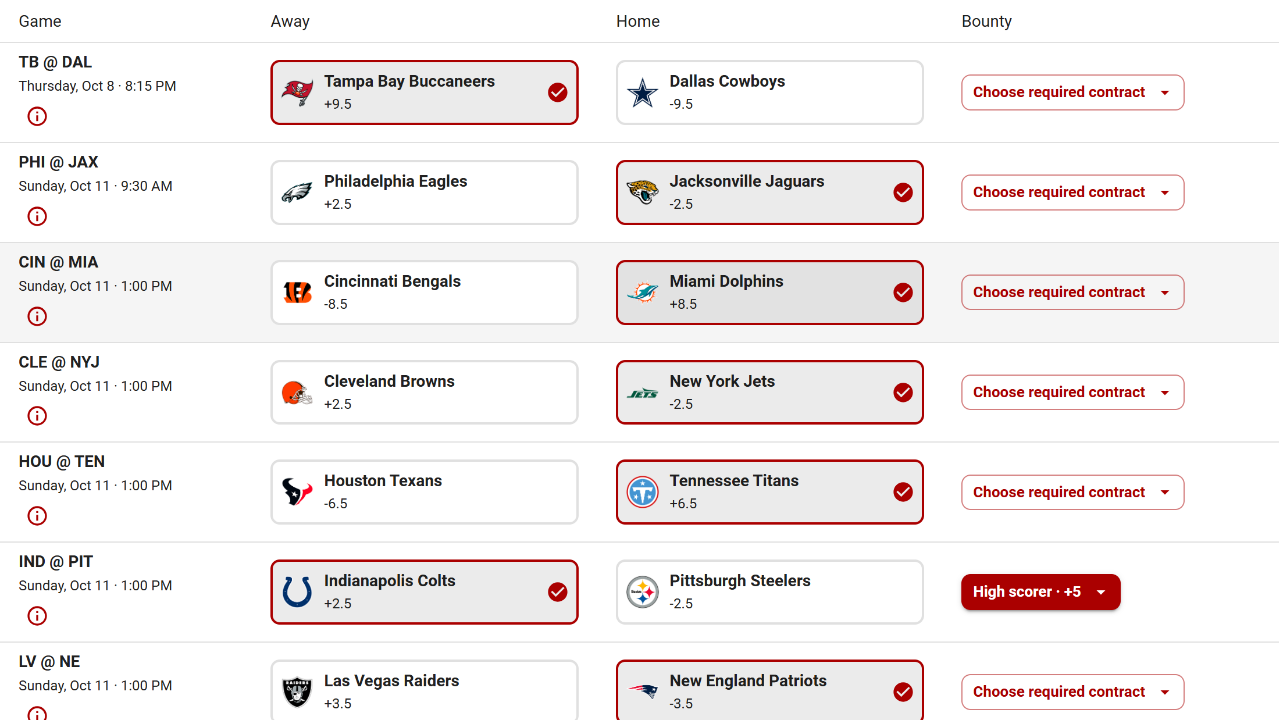This screenshot has width=1280, height=720.
Task: Toggle the Indianapolis Colts pick checkmark
Action: point(558,592)
